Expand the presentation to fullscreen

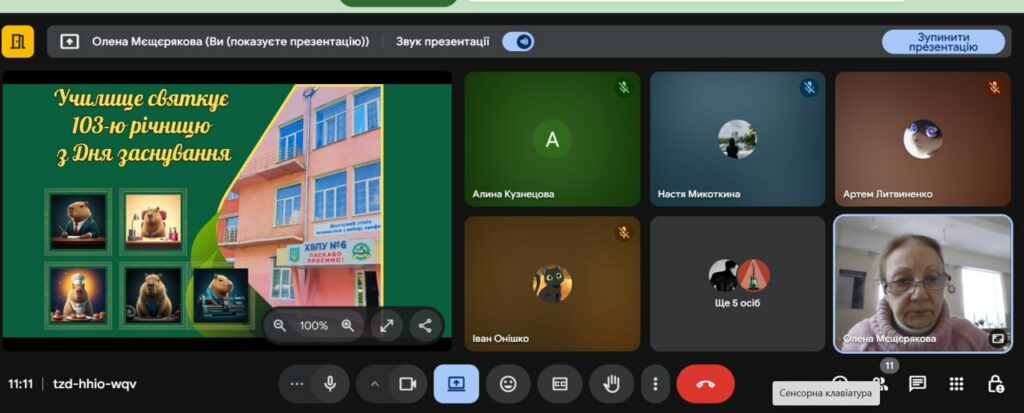point(387,325)
